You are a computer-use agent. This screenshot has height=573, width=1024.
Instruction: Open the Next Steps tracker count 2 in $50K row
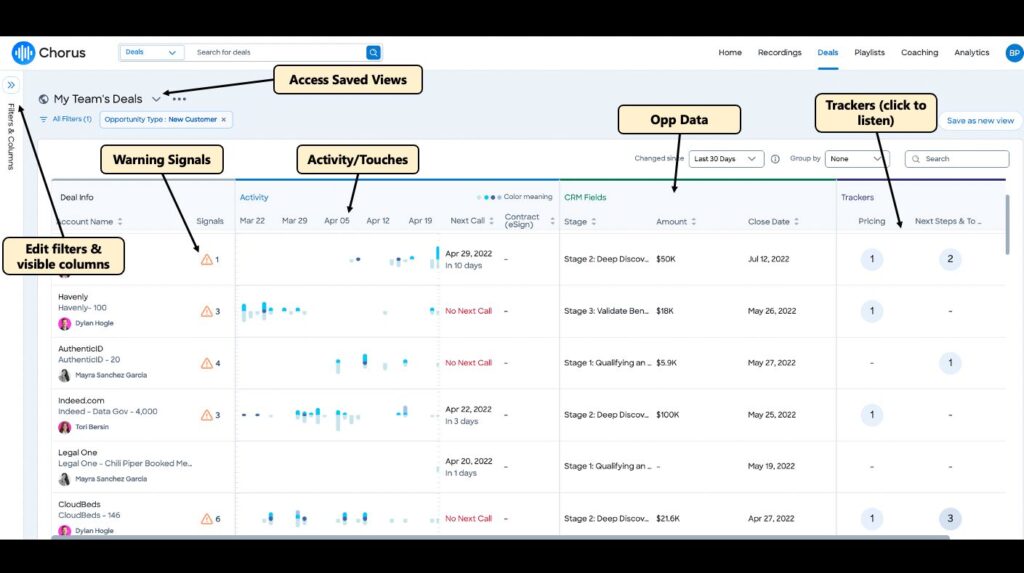pyautogui.click(x=950, y=259)
